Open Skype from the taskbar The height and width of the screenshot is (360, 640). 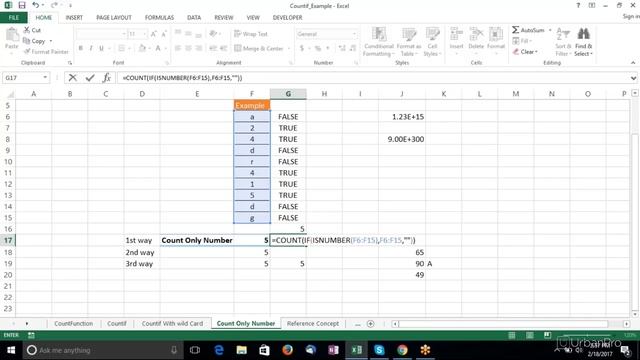pyautogui.click(x=379, y=350)
